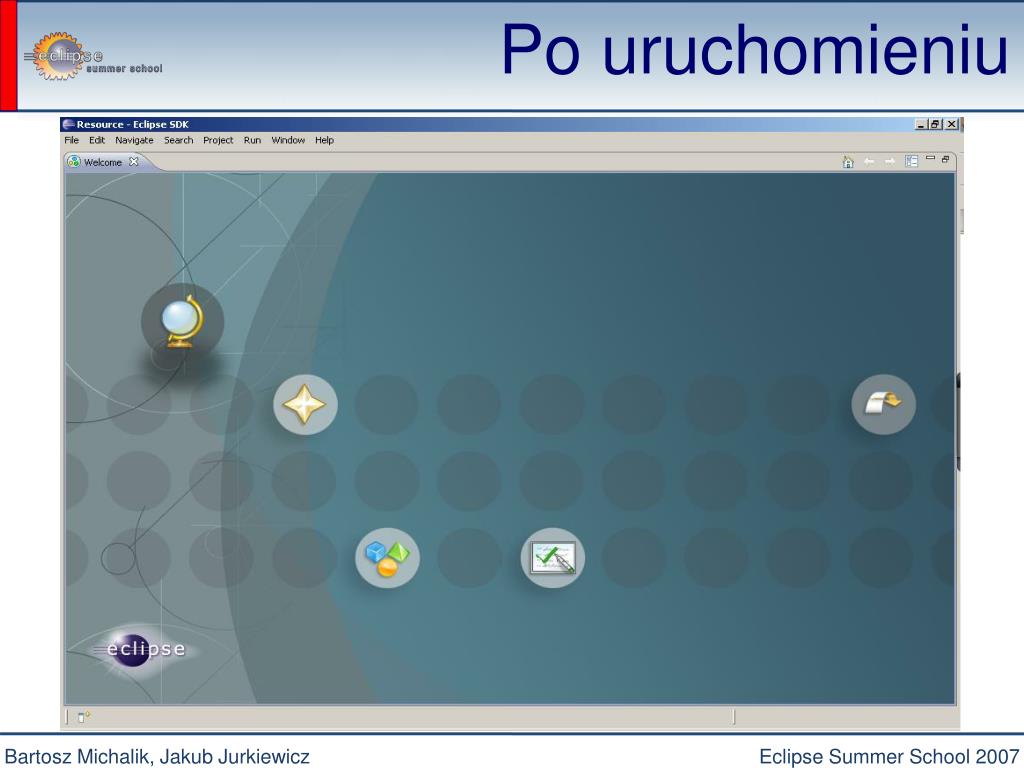Screen dimensions: 1024x768
Task: Open the Overview globe icon
Action: click(182, 322)
